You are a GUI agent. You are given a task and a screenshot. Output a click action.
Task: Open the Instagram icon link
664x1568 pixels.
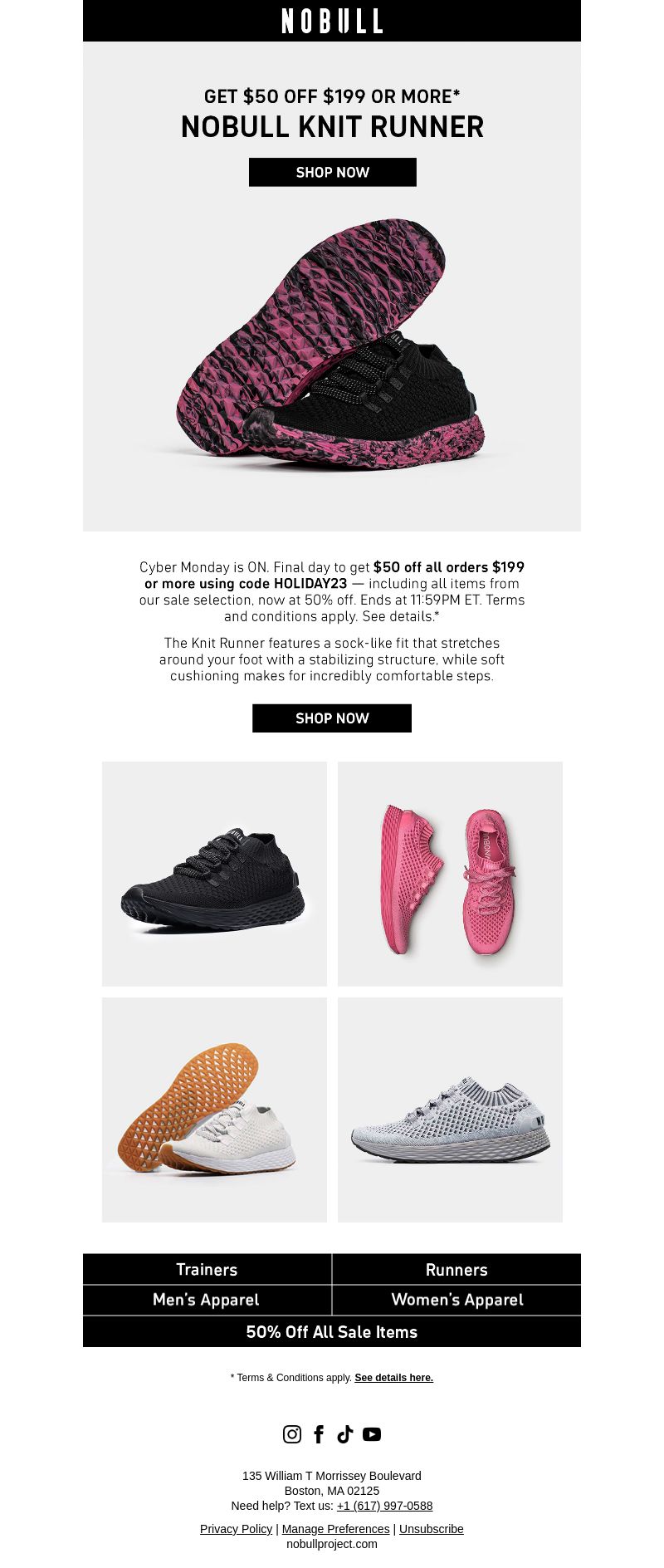292,1434
